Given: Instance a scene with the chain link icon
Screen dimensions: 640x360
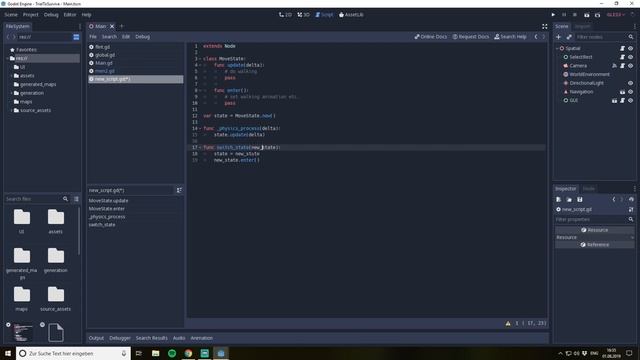Looking at the screenshot, I should [569, 37].
